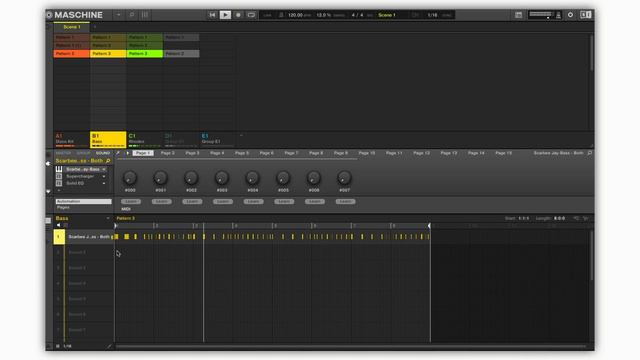Start playback with the Play button

(225, 15)
